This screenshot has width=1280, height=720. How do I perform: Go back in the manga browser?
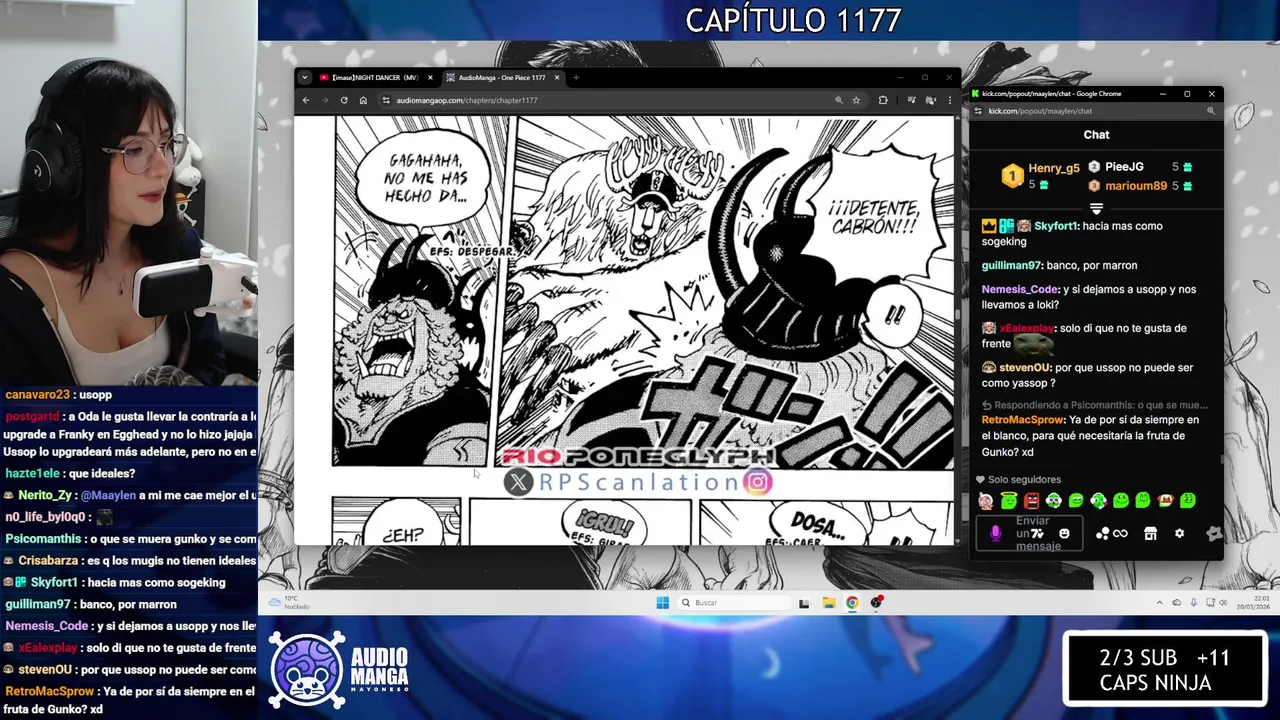[307, 100]
